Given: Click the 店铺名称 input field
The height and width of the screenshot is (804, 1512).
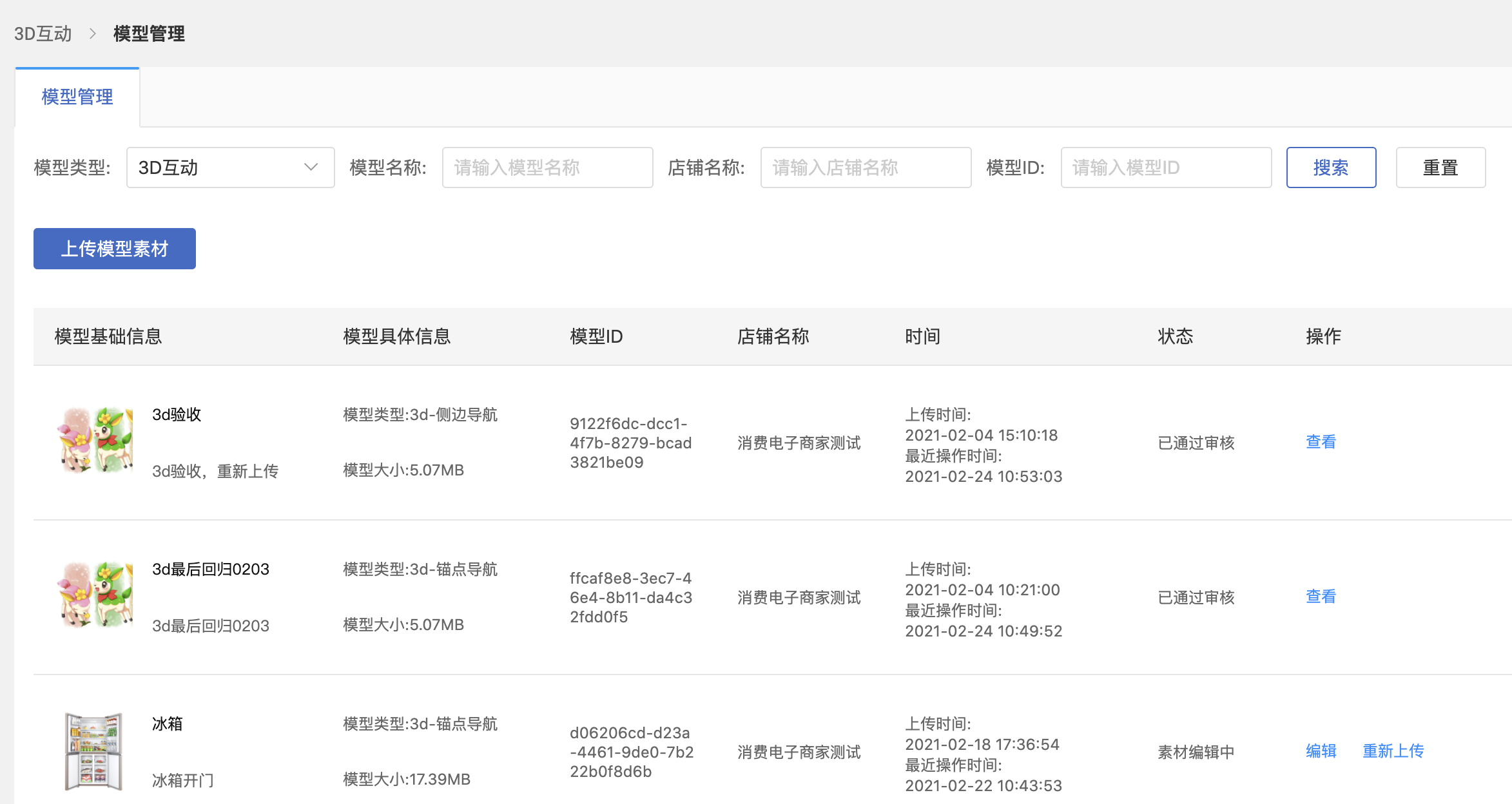Looking at the screenshot, I should coord(865,167).
